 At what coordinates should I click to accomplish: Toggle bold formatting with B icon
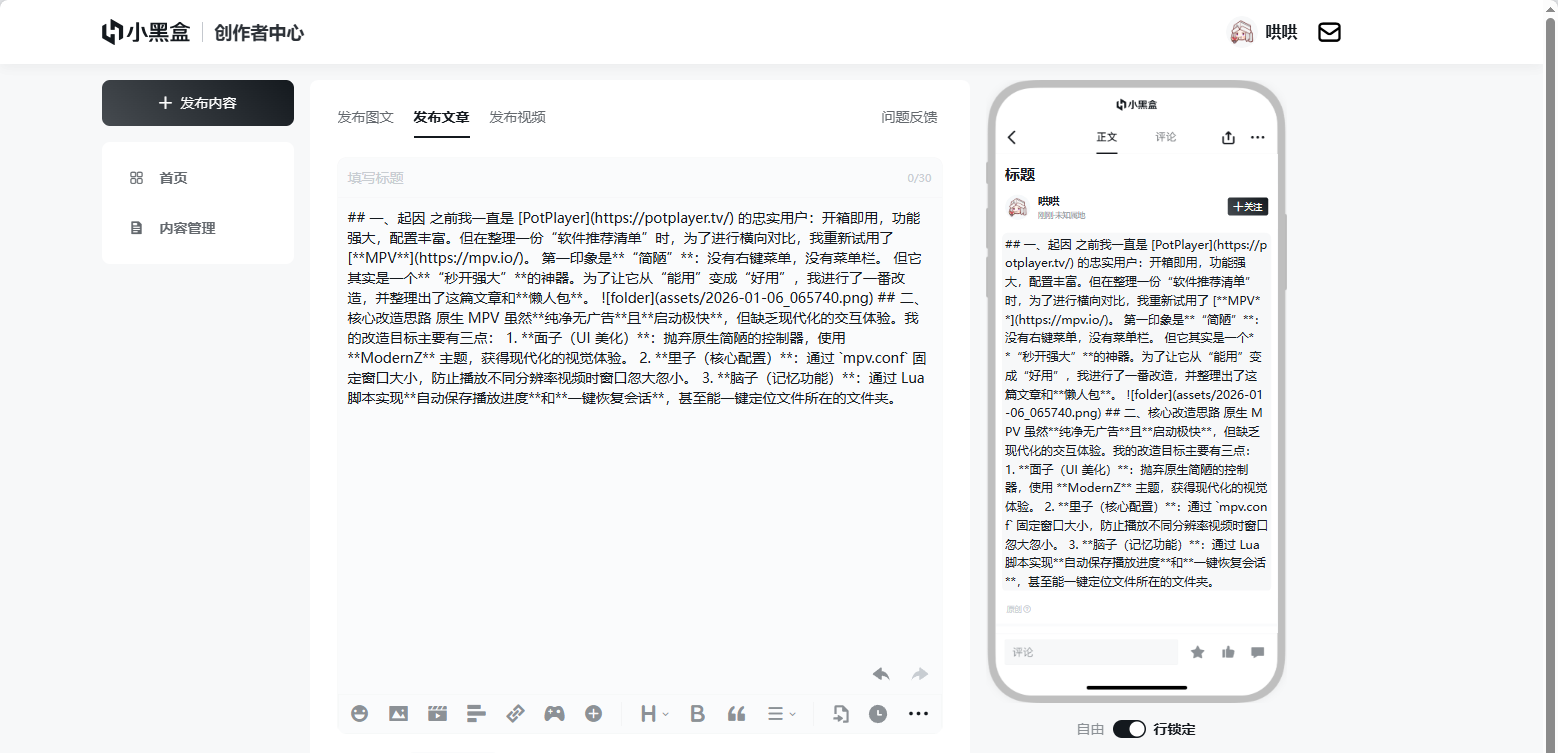click(698, 713)
